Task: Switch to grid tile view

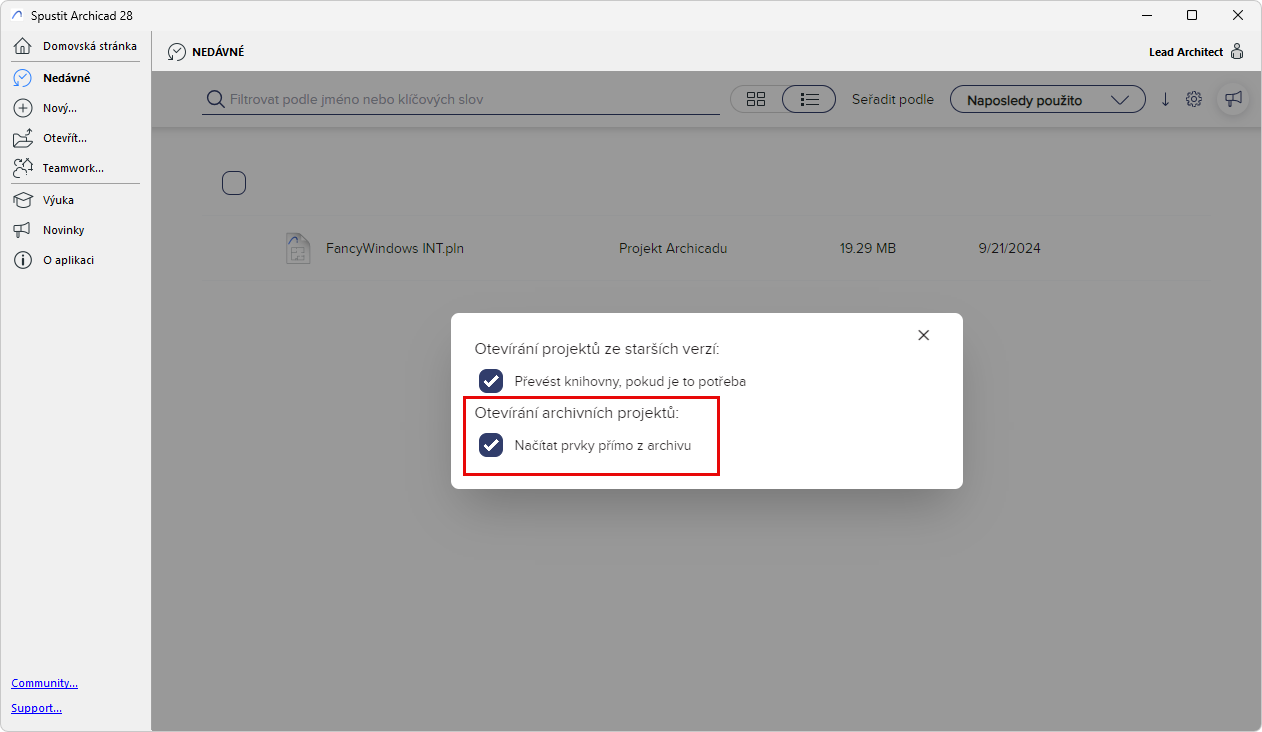Action: 756,99
